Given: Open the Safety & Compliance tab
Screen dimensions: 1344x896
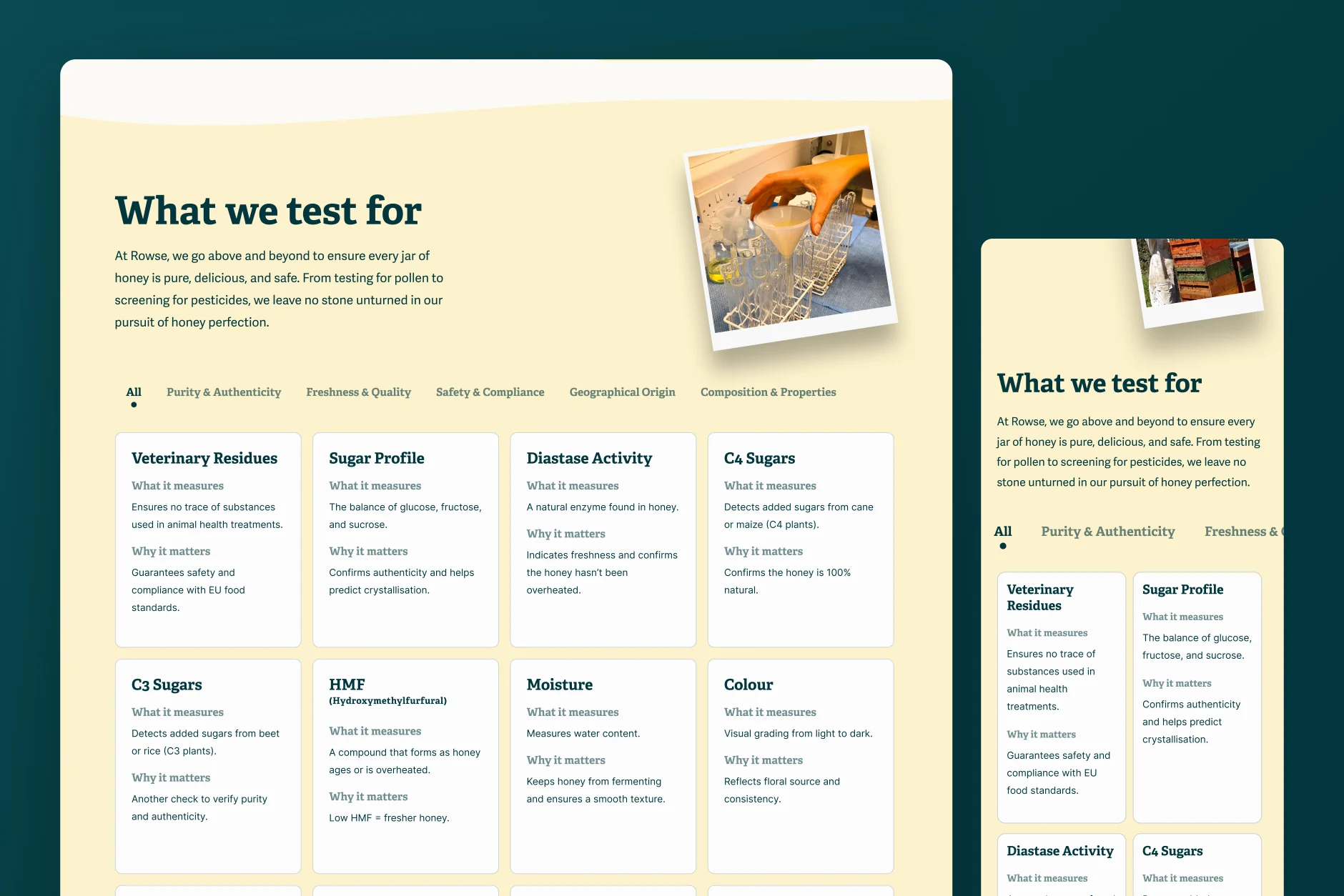Looking at the screenshot, I should click(490, 392).
